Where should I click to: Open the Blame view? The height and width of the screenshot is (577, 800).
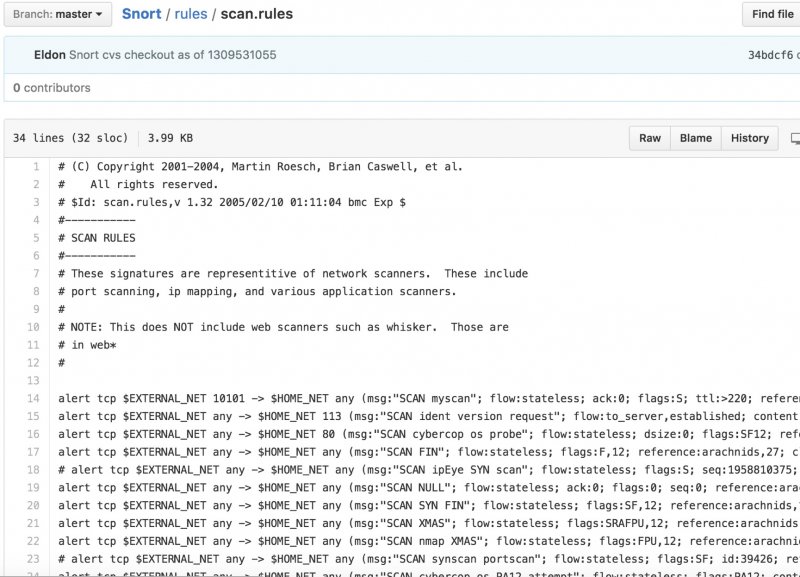[x=695, y=138]
